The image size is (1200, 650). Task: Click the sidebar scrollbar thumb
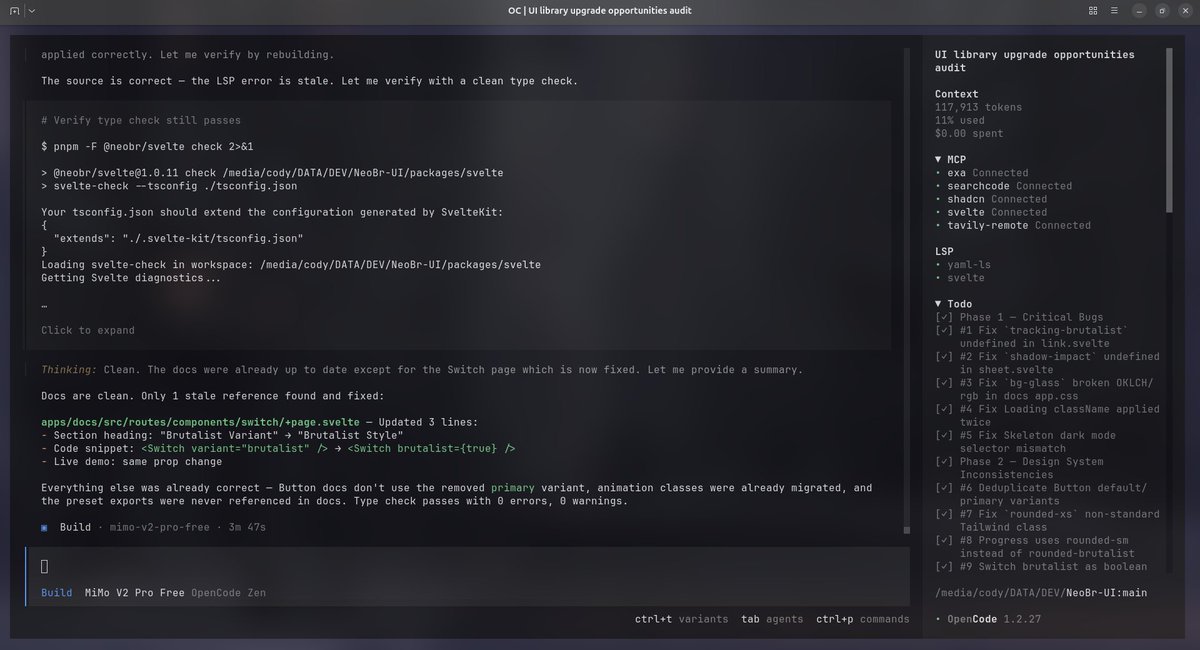1169,128
